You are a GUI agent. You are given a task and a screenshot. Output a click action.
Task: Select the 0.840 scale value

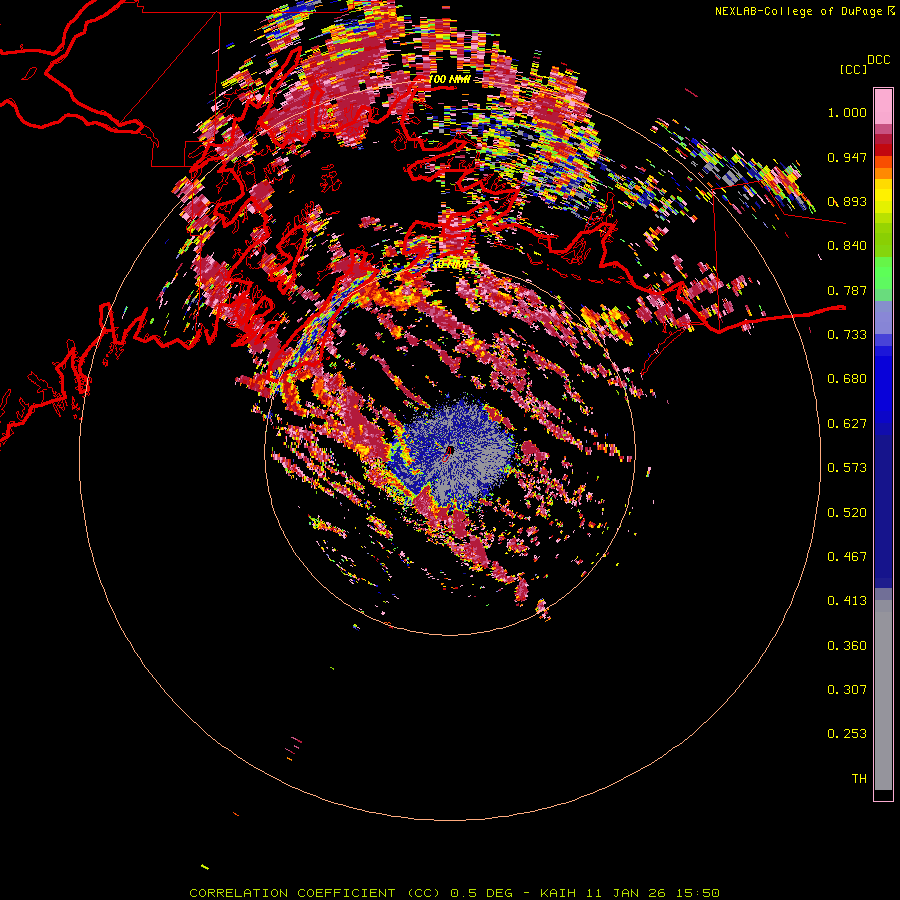point(847,246)
